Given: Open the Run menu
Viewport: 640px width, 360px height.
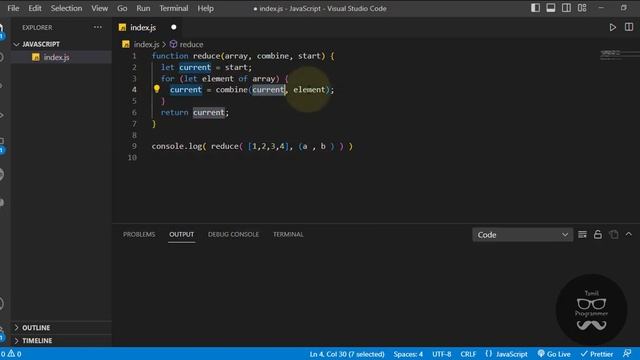Looking at the screenshot, I should [143, 8].
